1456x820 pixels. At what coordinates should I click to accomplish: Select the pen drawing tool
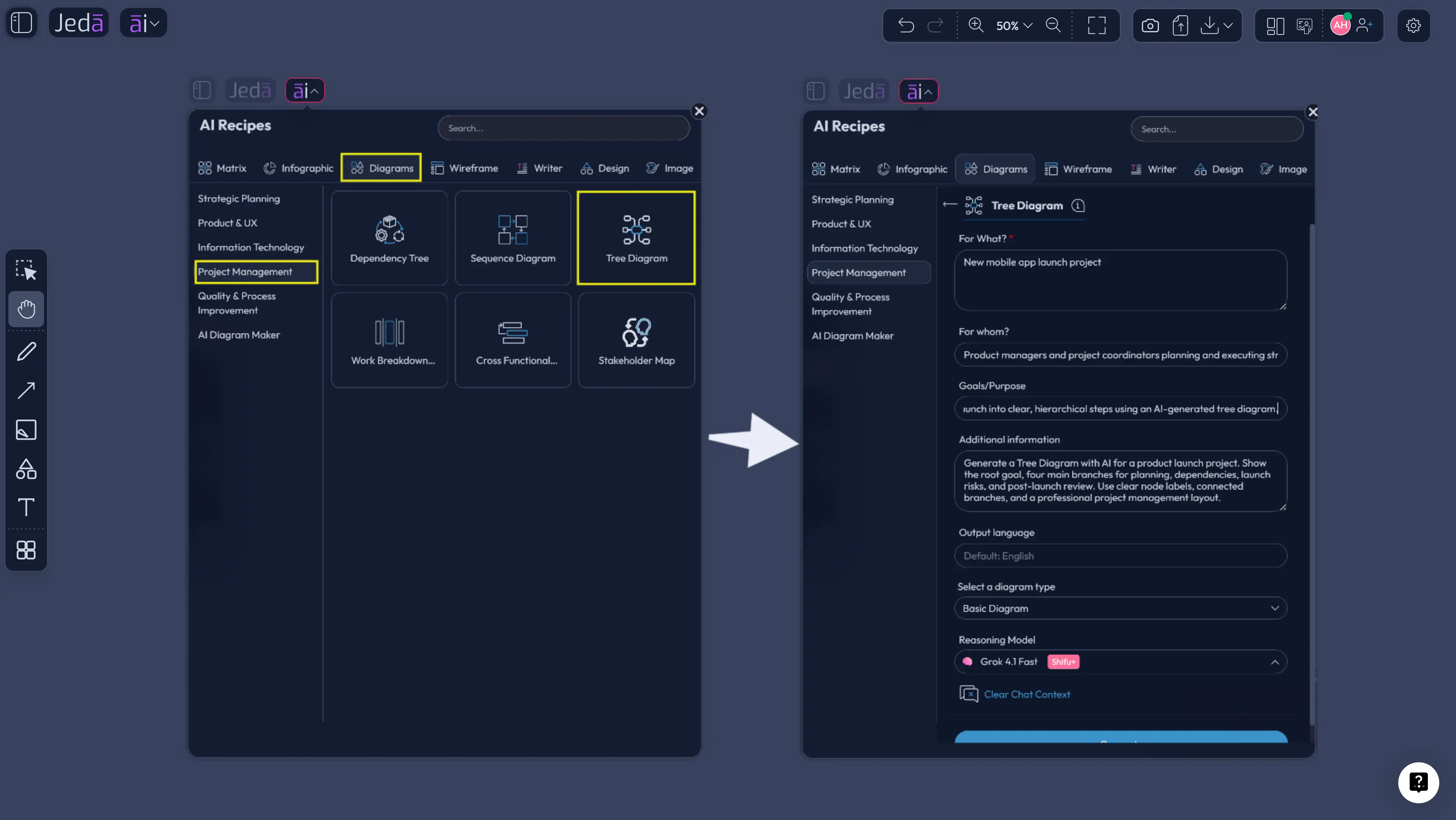click(26, 351)
